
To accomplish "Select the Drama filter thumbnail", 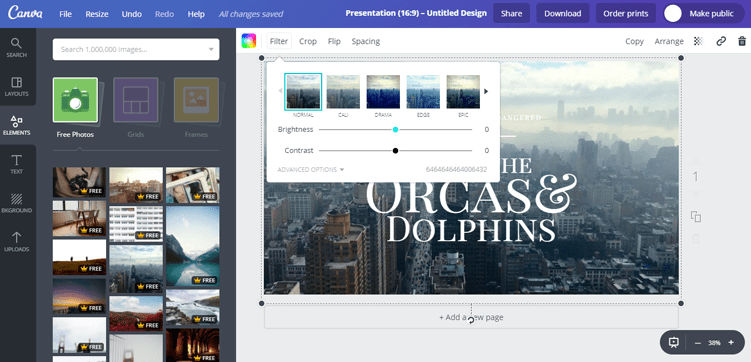I will click(383, 91).
